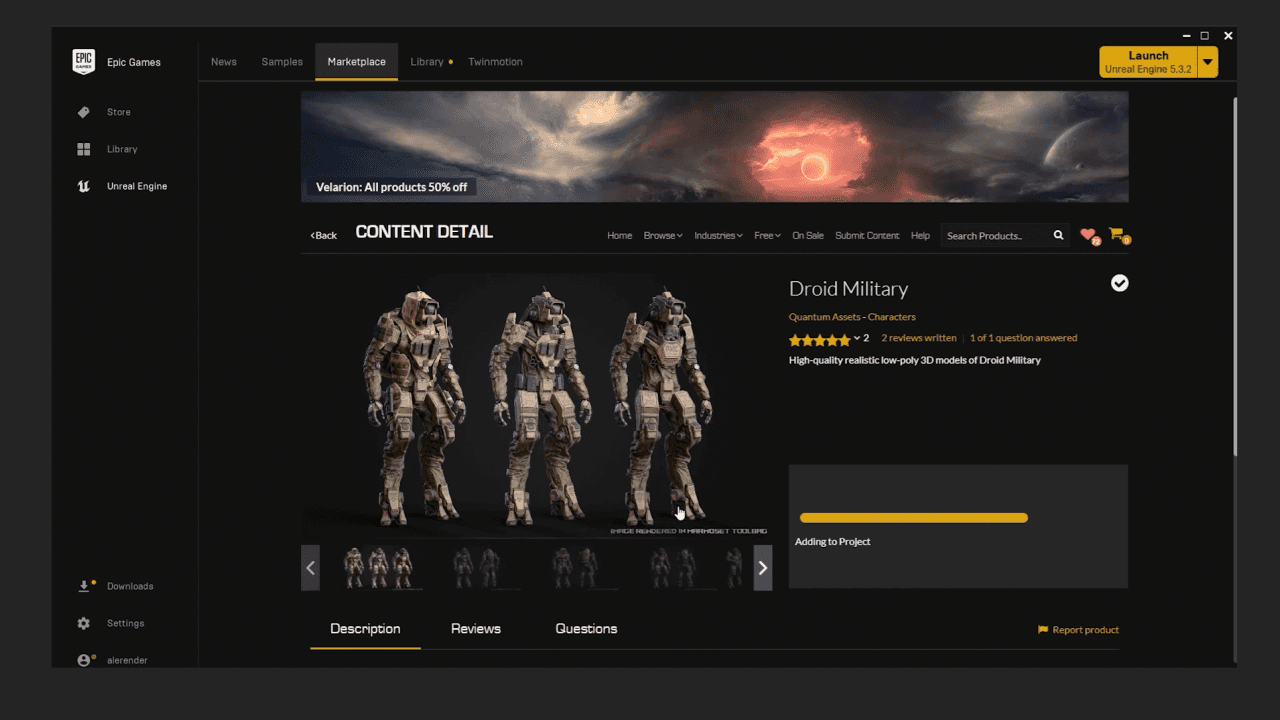1280x720 pixels.
Task: Open Library grid icon in sidebar
Action: 84,149
